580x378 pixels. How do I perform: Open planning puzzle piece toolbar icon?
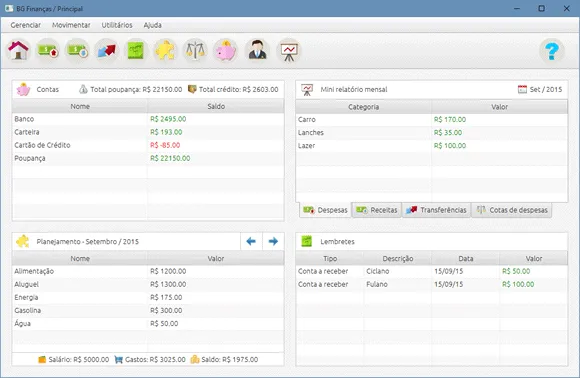(165, 50)
